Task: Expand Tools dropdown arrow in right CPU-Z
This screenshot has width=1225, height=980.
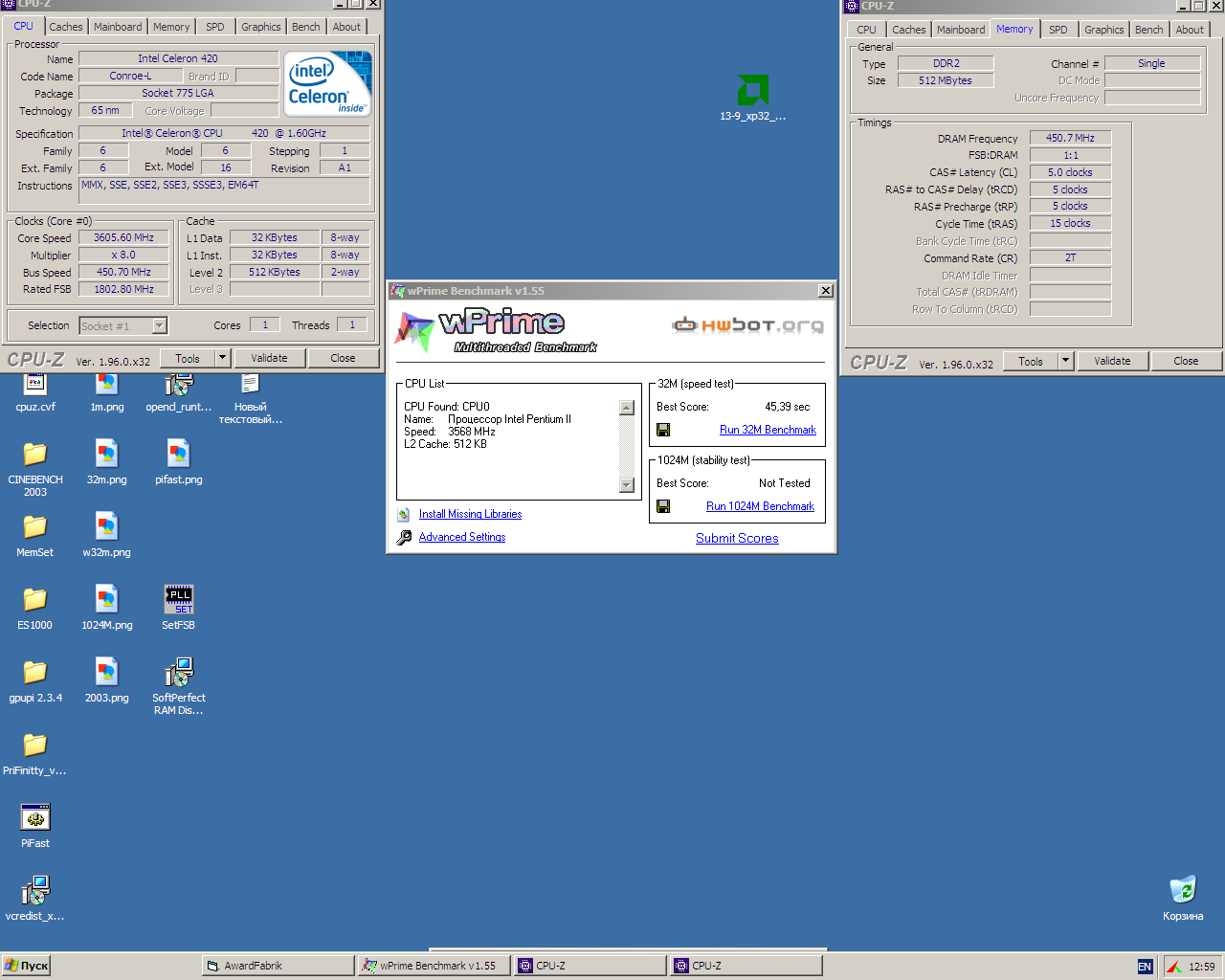Action: click(x=1065, y=361)
